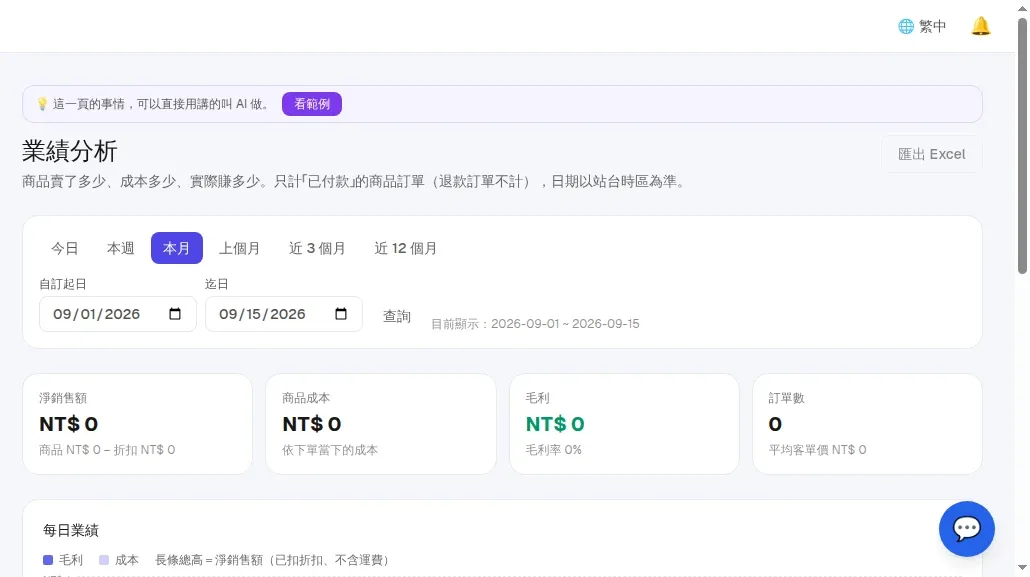Select the 本月 date range

tap(177, 248)
